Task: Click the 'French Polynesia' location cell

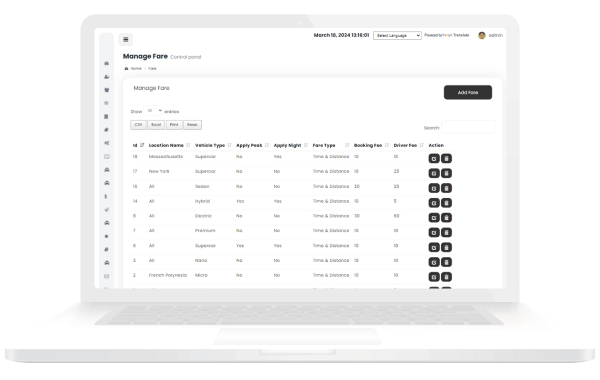Action: tap(168, 275)
